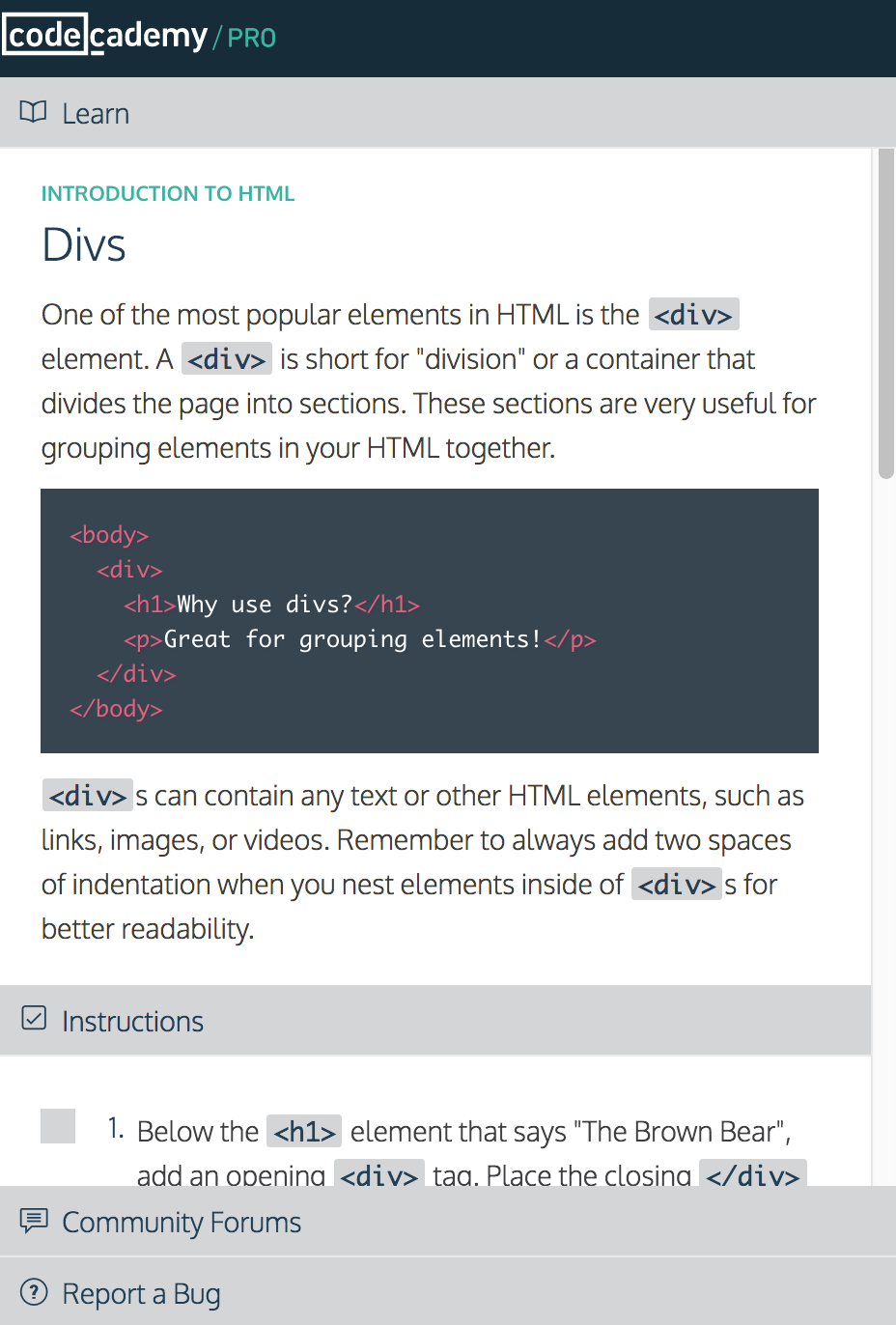Collapse the Learn section header

(x=96, y=114)
